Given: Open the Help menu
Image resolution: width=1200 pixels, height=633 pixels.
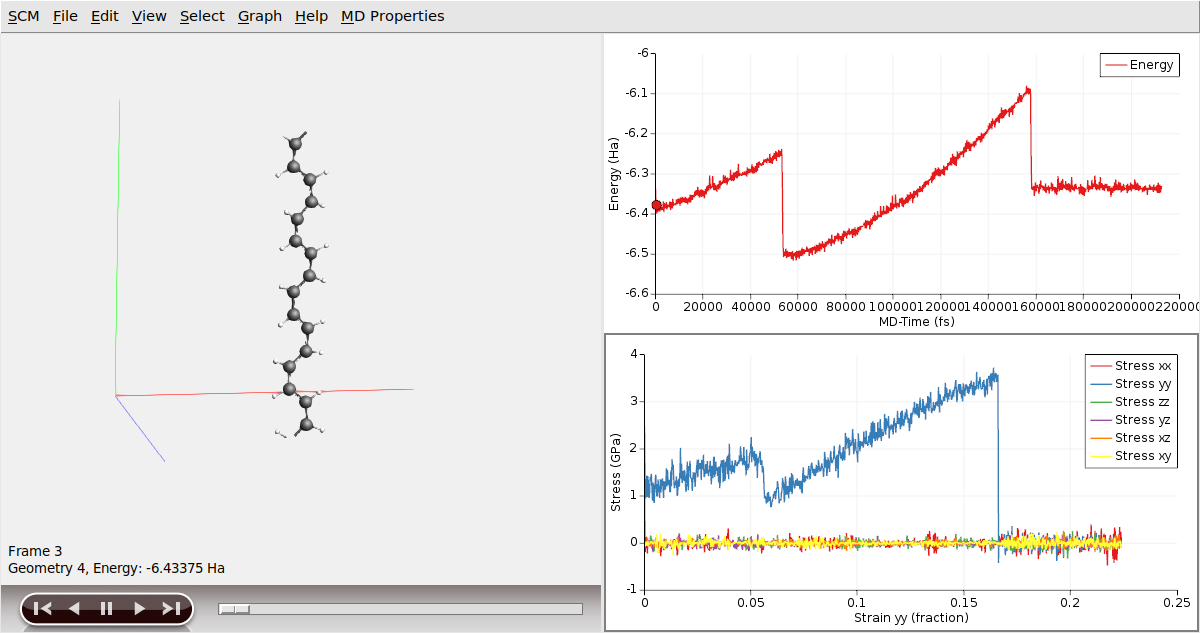Looking at the screenshot, I should pyautogui.click(x=311, y=16).
